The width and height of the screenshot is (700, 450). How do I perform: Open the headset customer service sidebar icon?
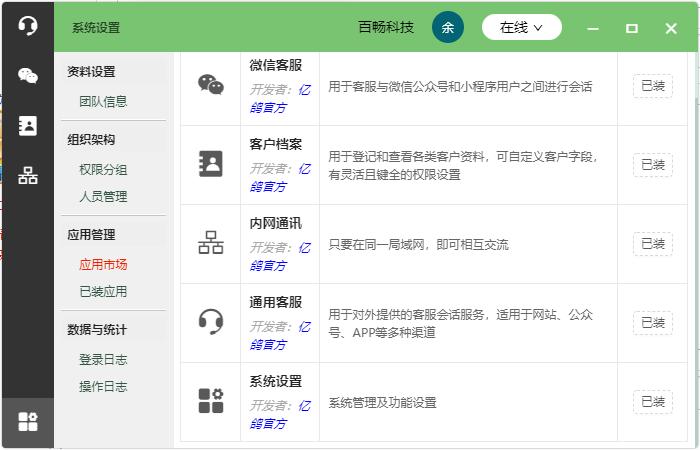tap(28, 25)
